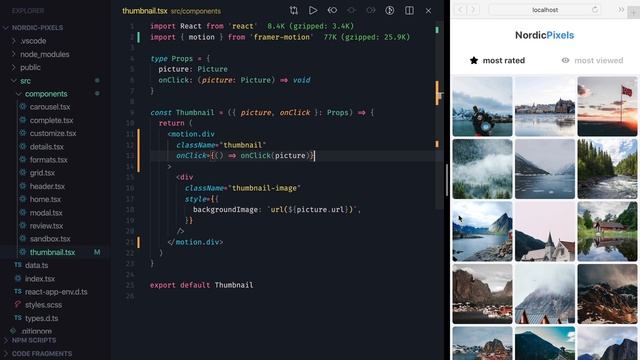Click the localhost address bar
This screenshot has width=640, height=360.
[x=545, y=10]
